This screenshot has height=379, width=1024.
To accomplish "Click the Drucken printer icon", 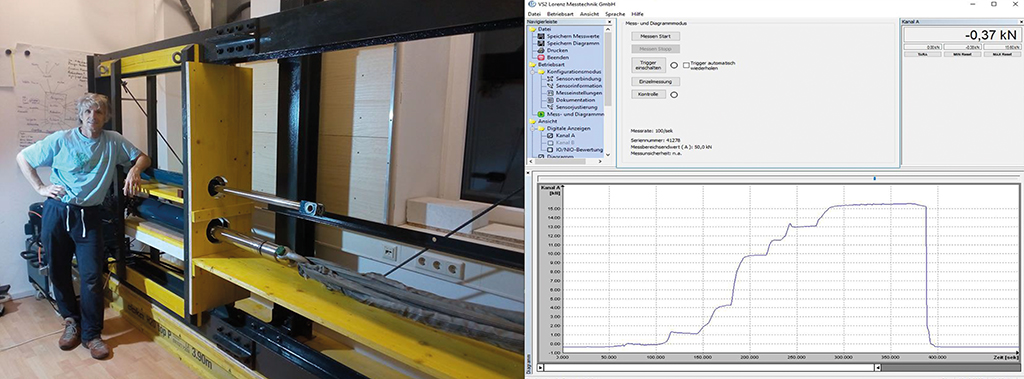I will [541, 50].
